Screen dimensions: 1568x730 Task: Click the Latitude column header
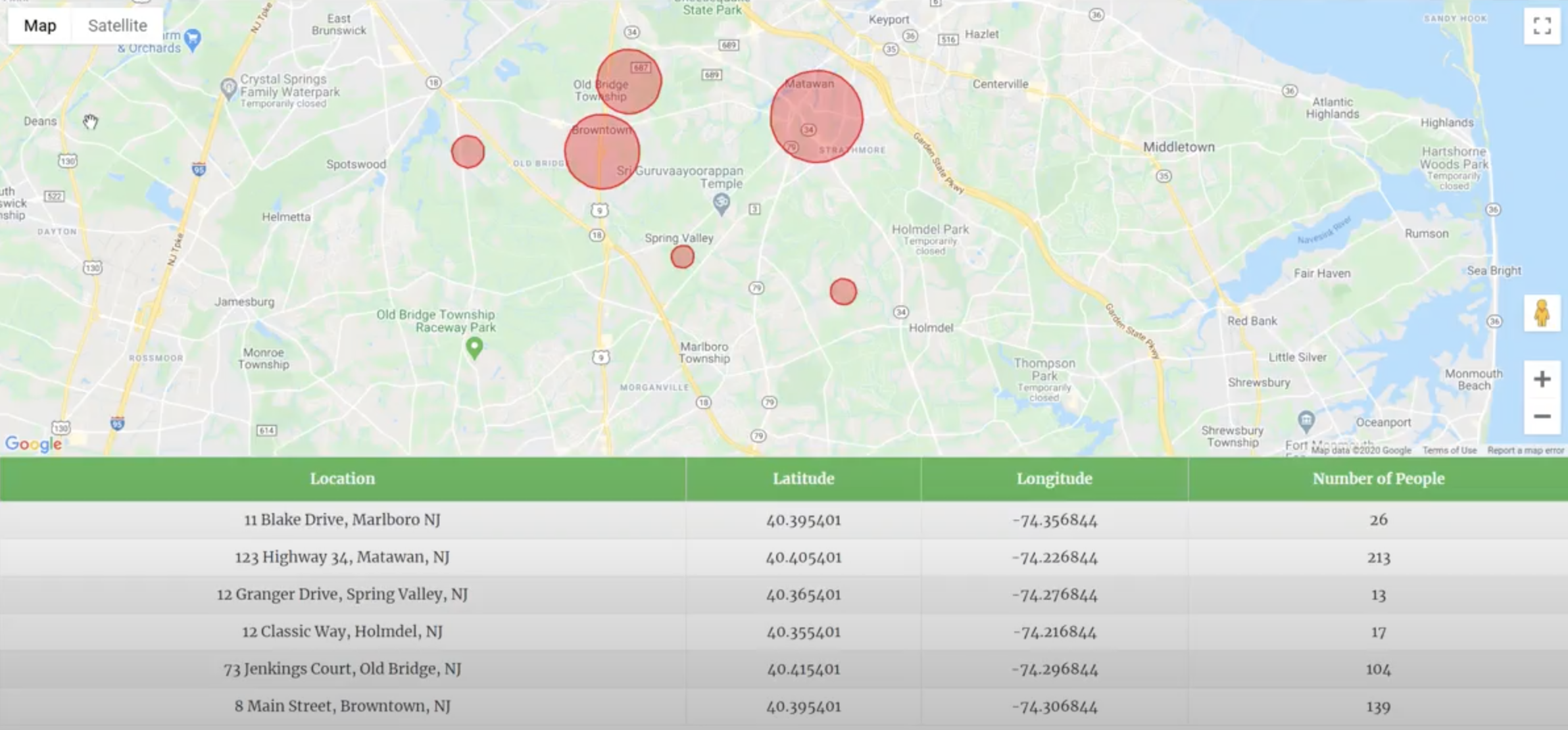pos(803,479)
